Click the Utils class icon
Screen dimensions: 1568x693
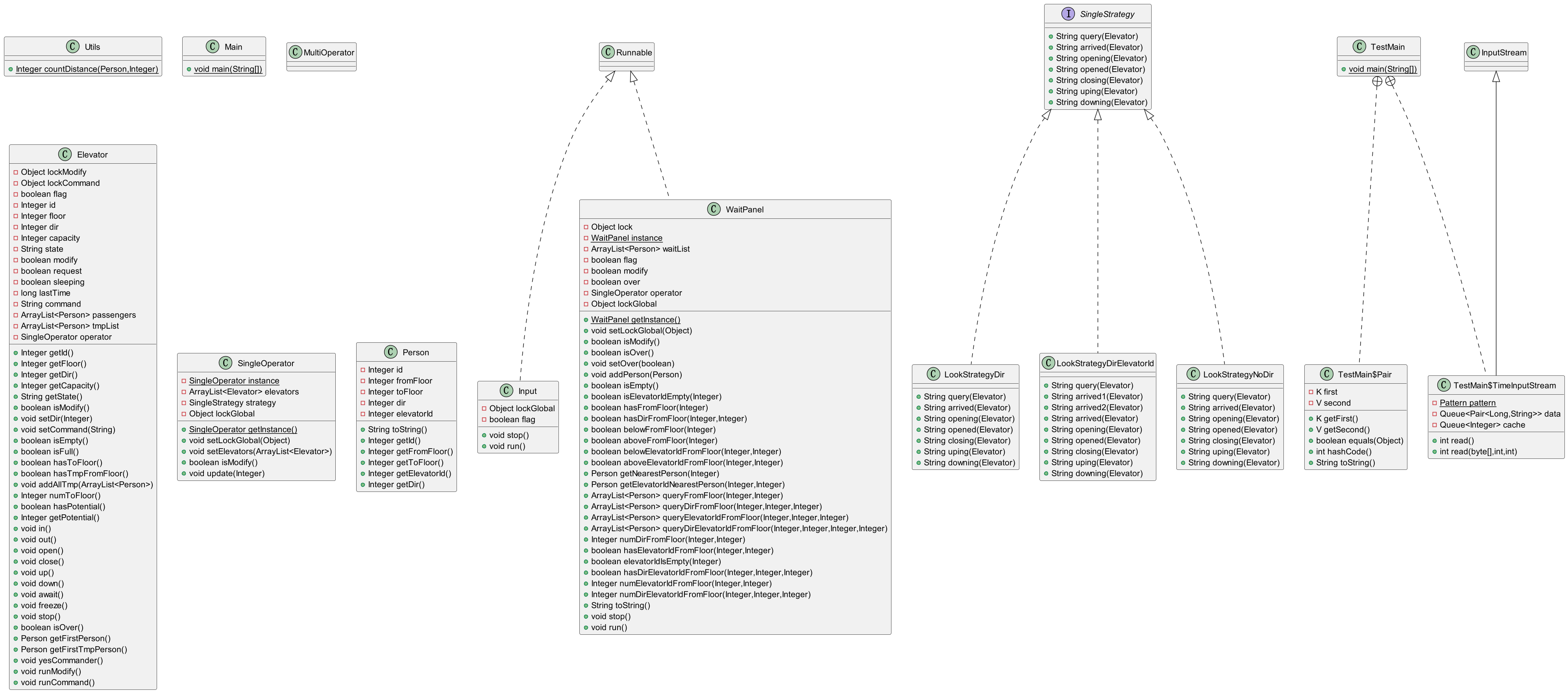[x=72, y=47]
